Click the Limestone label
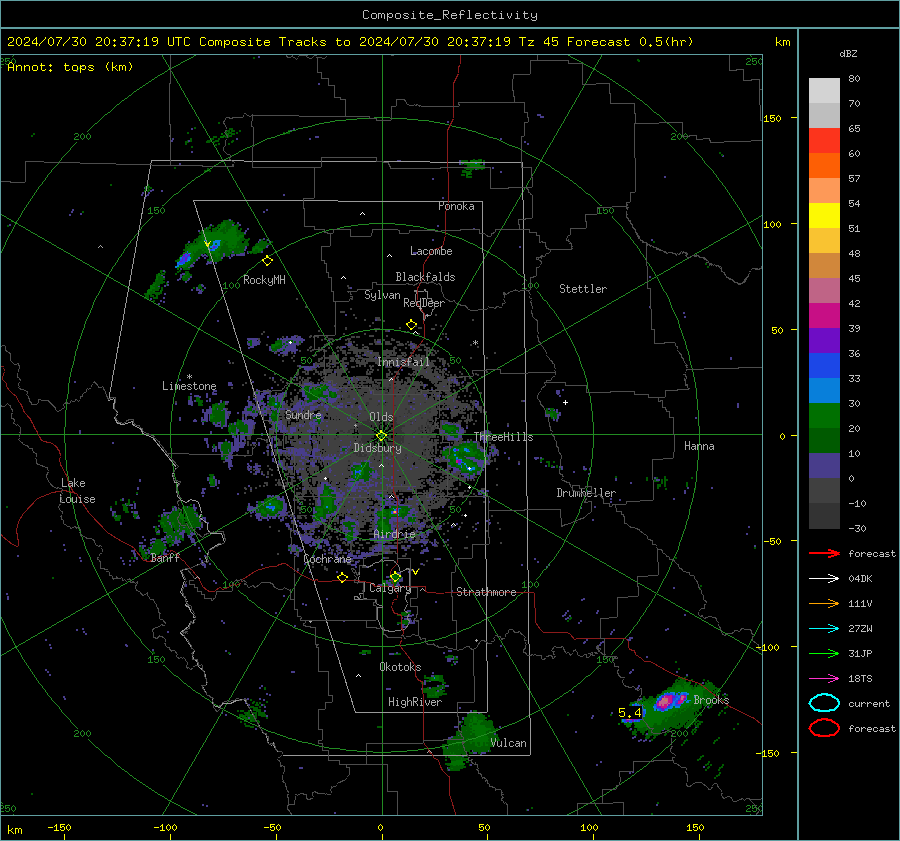 click(189, 386)
